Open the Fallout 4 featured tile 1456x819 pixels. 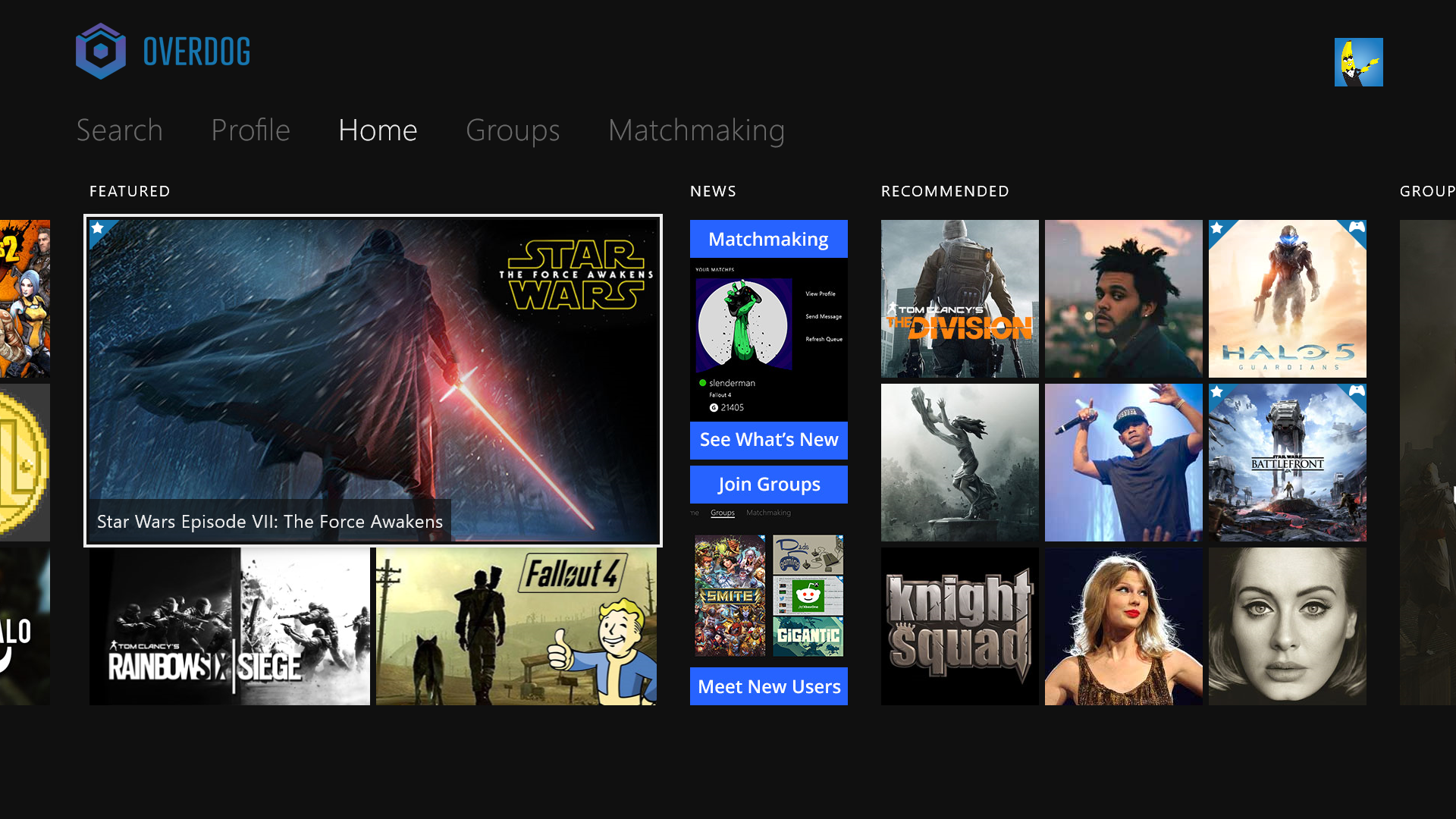pyautogui.click(x=516, y=626)
